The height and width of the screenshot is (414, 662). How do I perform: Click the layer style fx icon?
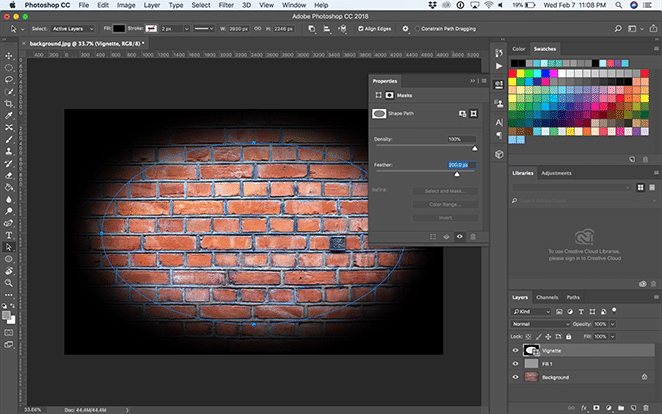coord(583,407)
